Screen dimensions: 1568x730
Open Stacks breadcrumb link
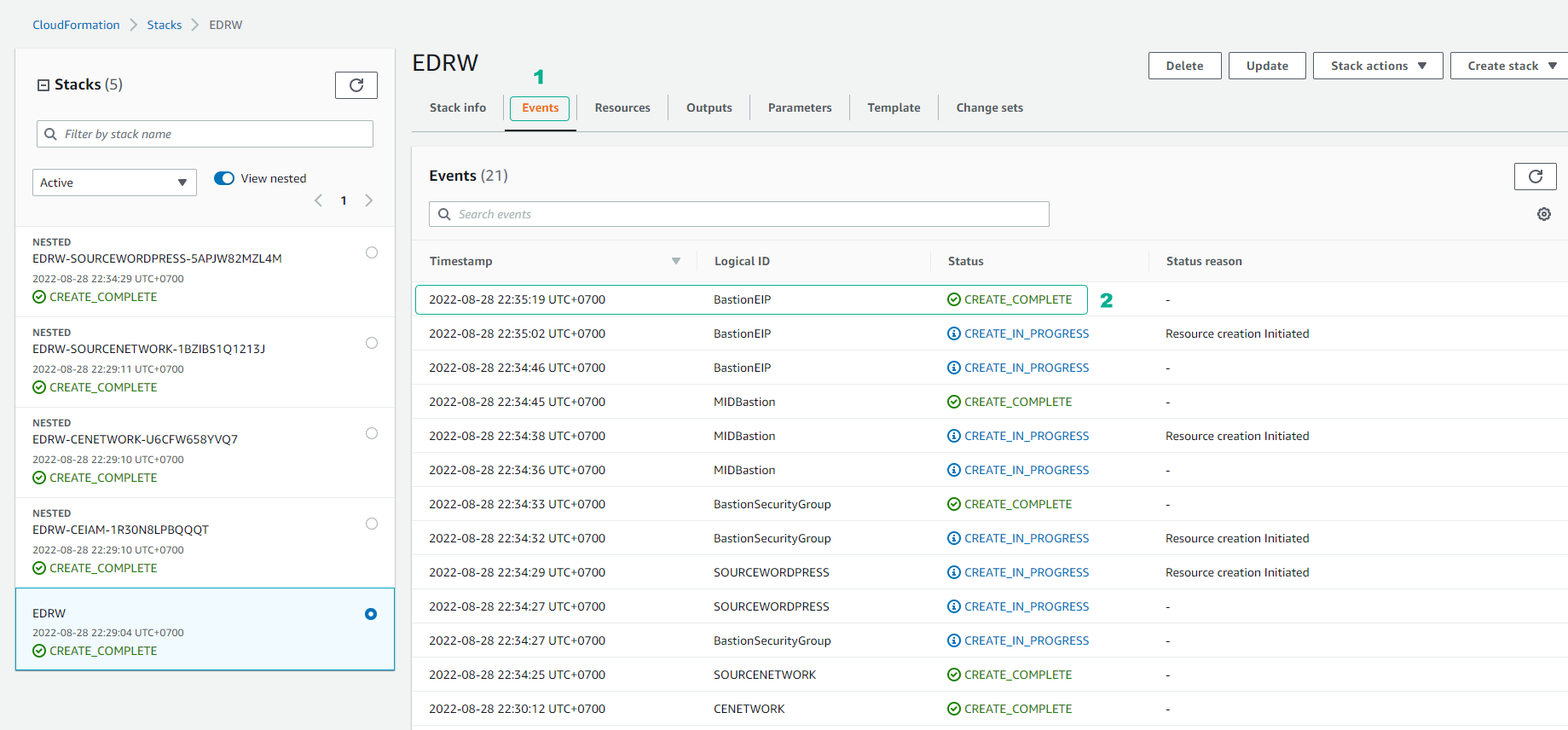tap(165, 25)
